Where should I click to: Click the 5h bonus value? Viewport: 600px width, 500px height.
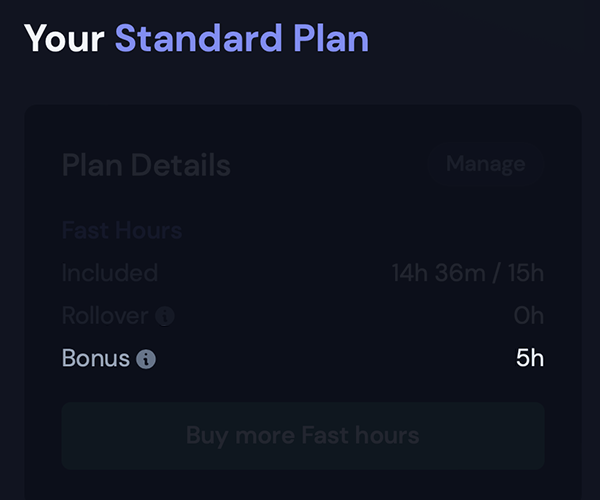(x=530, y=358)
